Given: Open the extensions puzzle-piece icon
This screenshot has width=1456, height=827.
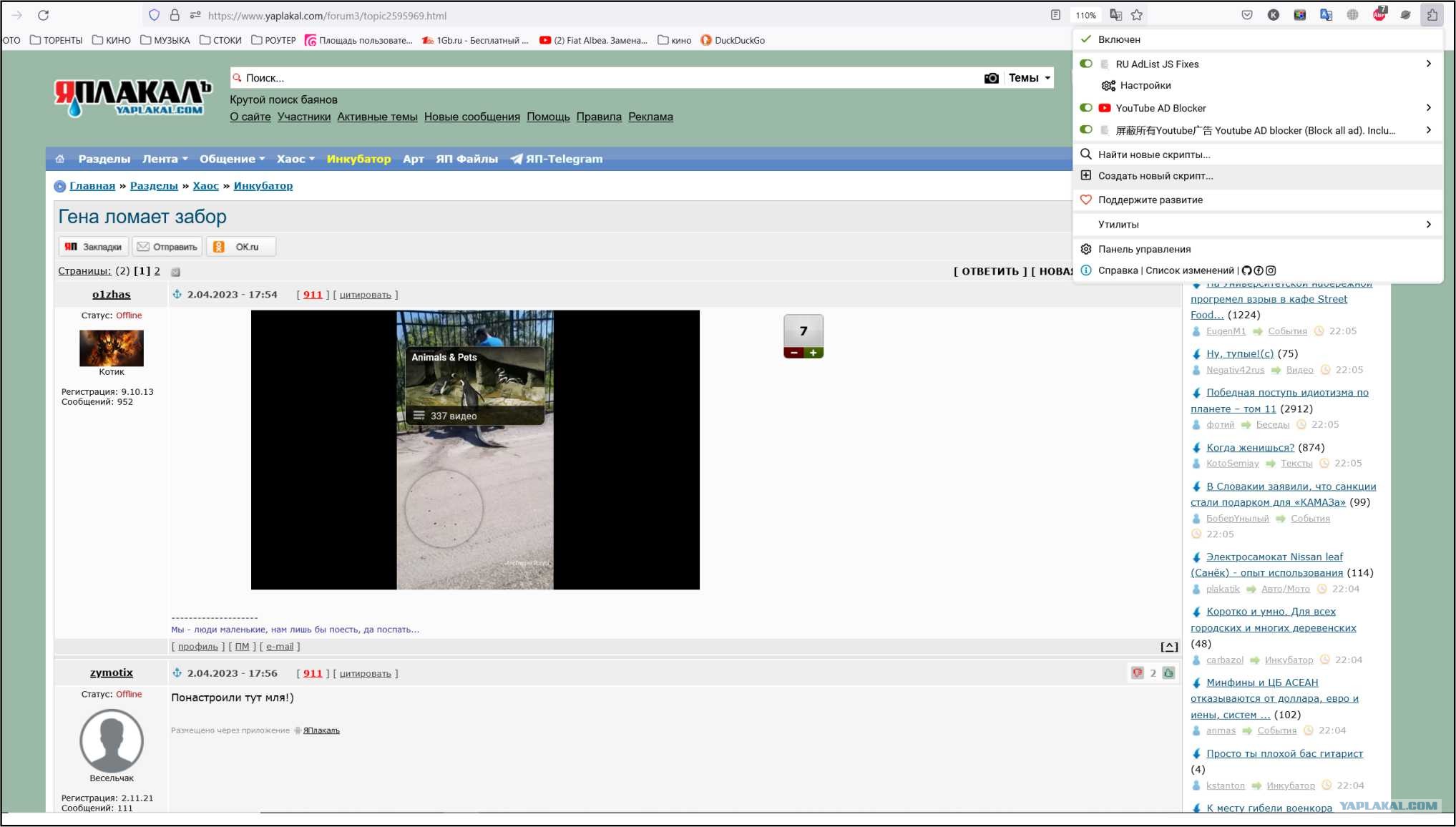Looking at the screenshot, I should pyautogui.click(x=1432, y=15).
